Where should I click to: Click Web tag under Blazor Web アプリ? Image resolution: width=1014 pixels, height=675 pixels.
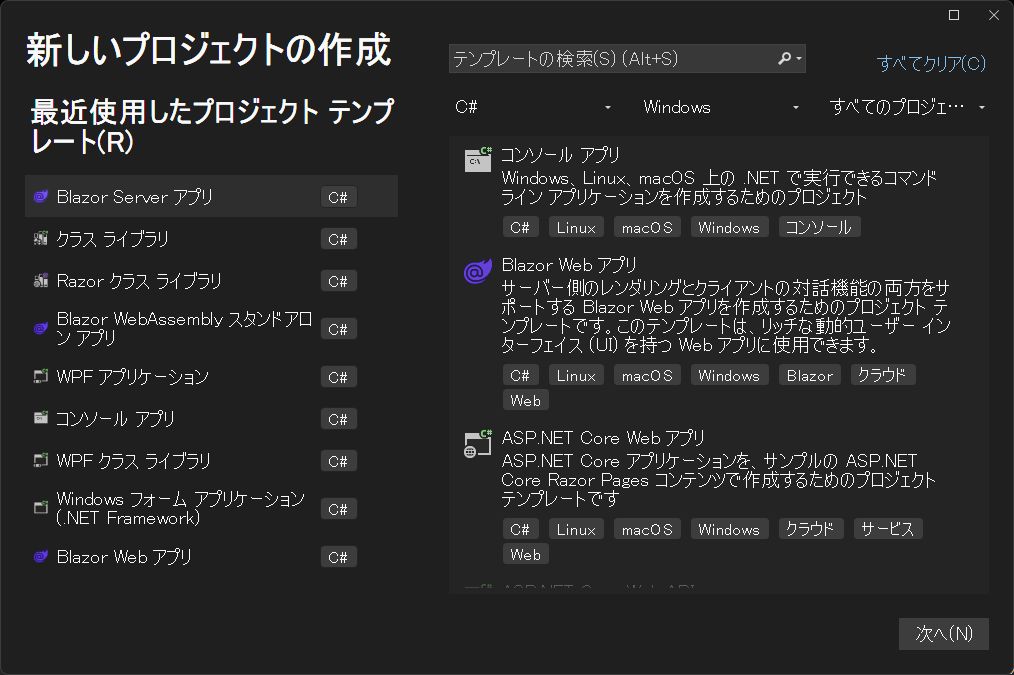[526, 400]
